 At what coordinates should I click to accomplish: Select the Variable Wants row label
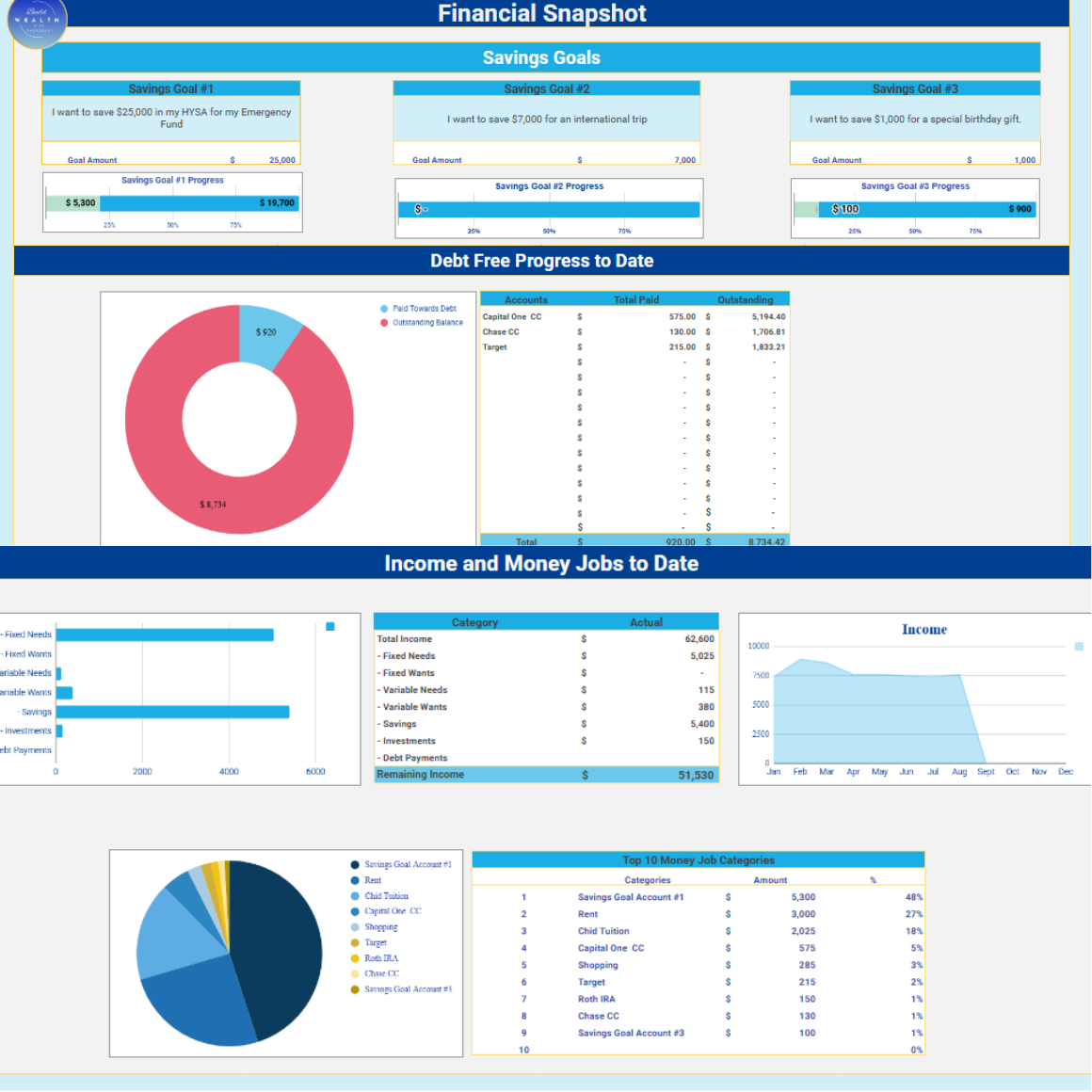(x=412, y=707)
